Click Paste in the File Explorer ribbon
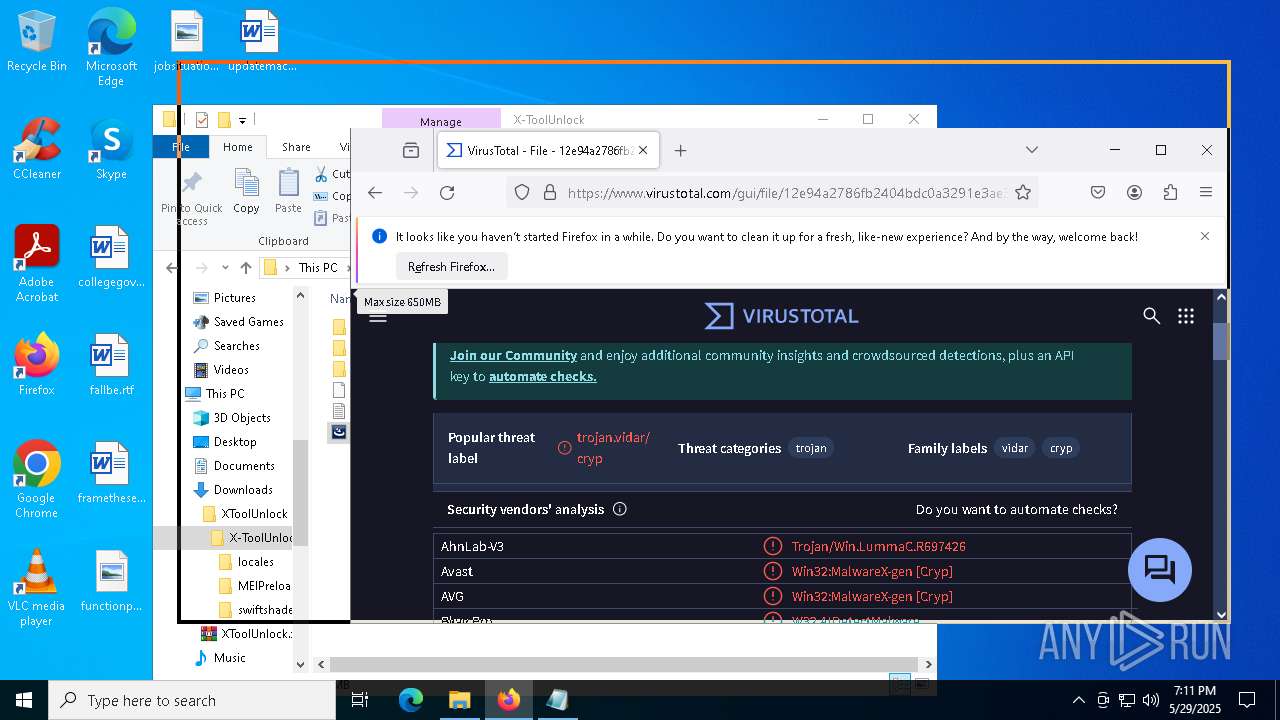 coord(288,190)
